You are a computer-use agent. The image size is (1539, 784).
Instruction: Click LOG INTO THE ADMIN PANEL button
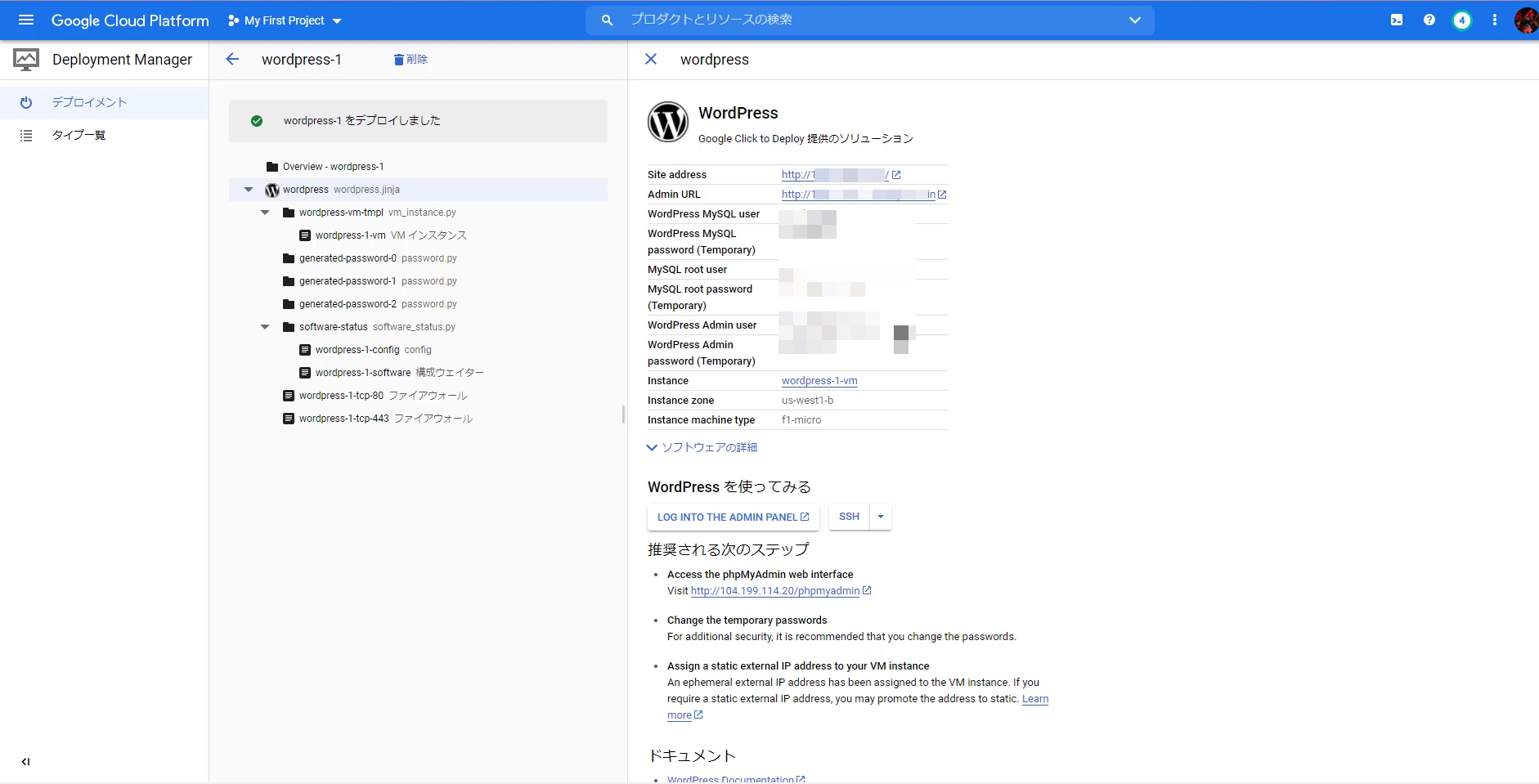733,517
